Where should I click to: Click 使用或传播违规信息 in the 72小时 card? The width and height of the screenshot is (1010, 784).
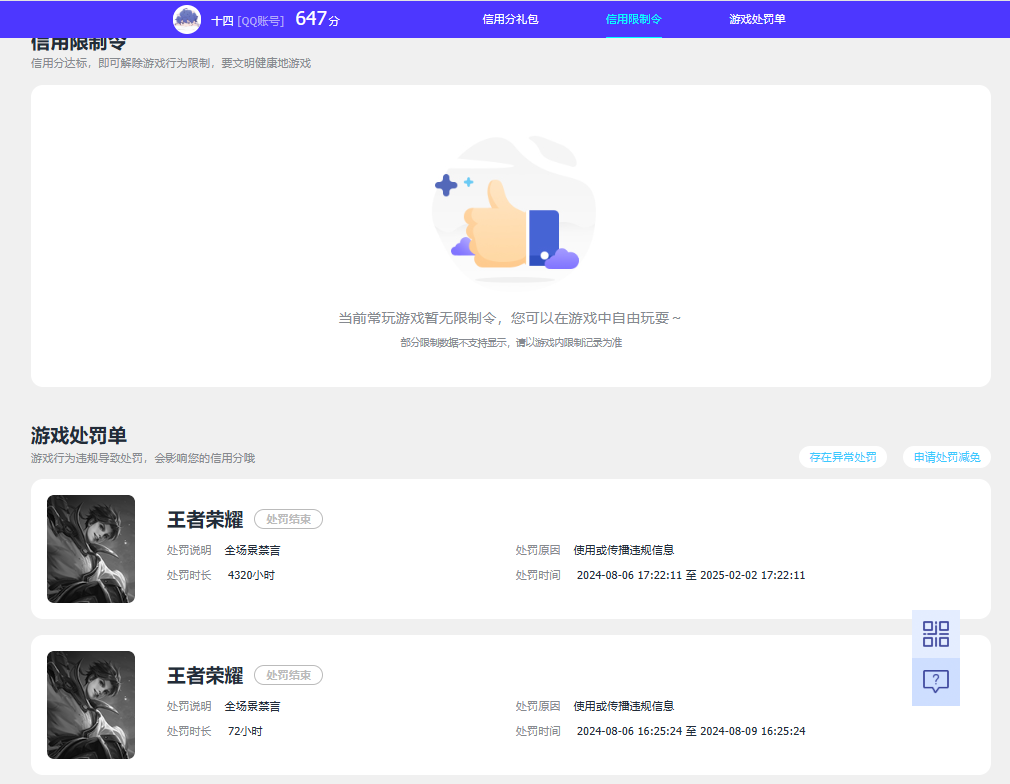624,706
